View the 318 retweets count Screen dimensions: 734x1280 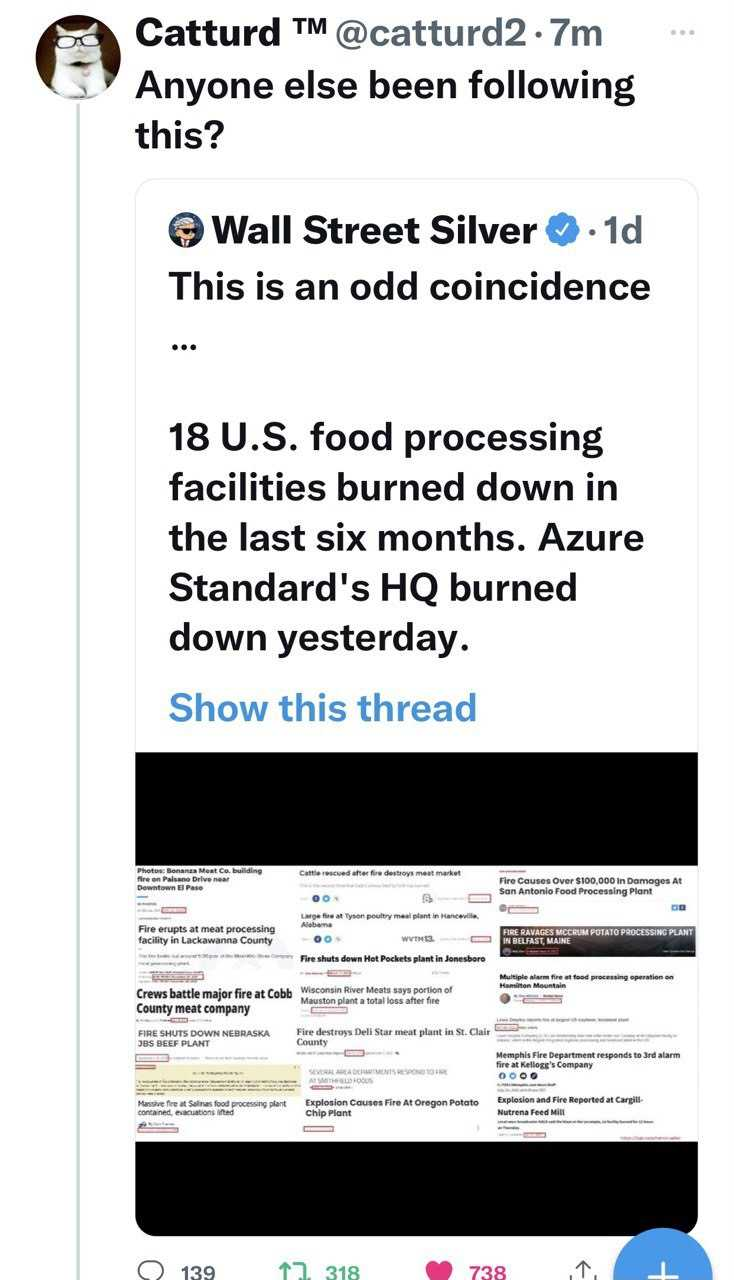342,1272
